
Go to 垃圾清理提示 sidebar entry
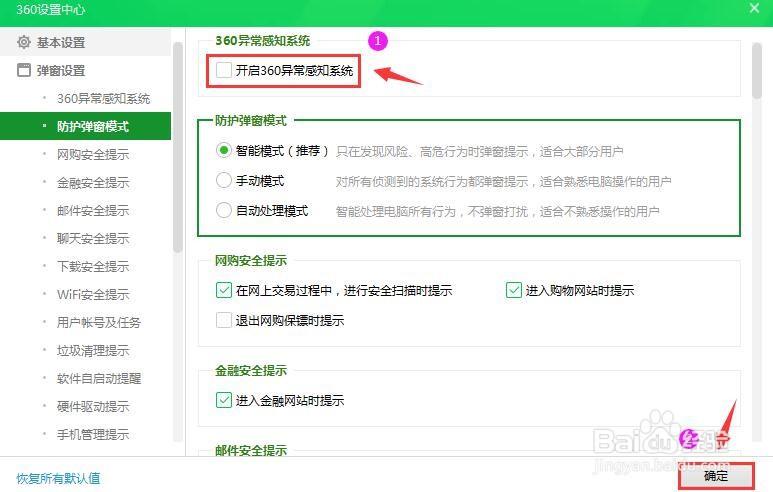(x=93, y=351)
